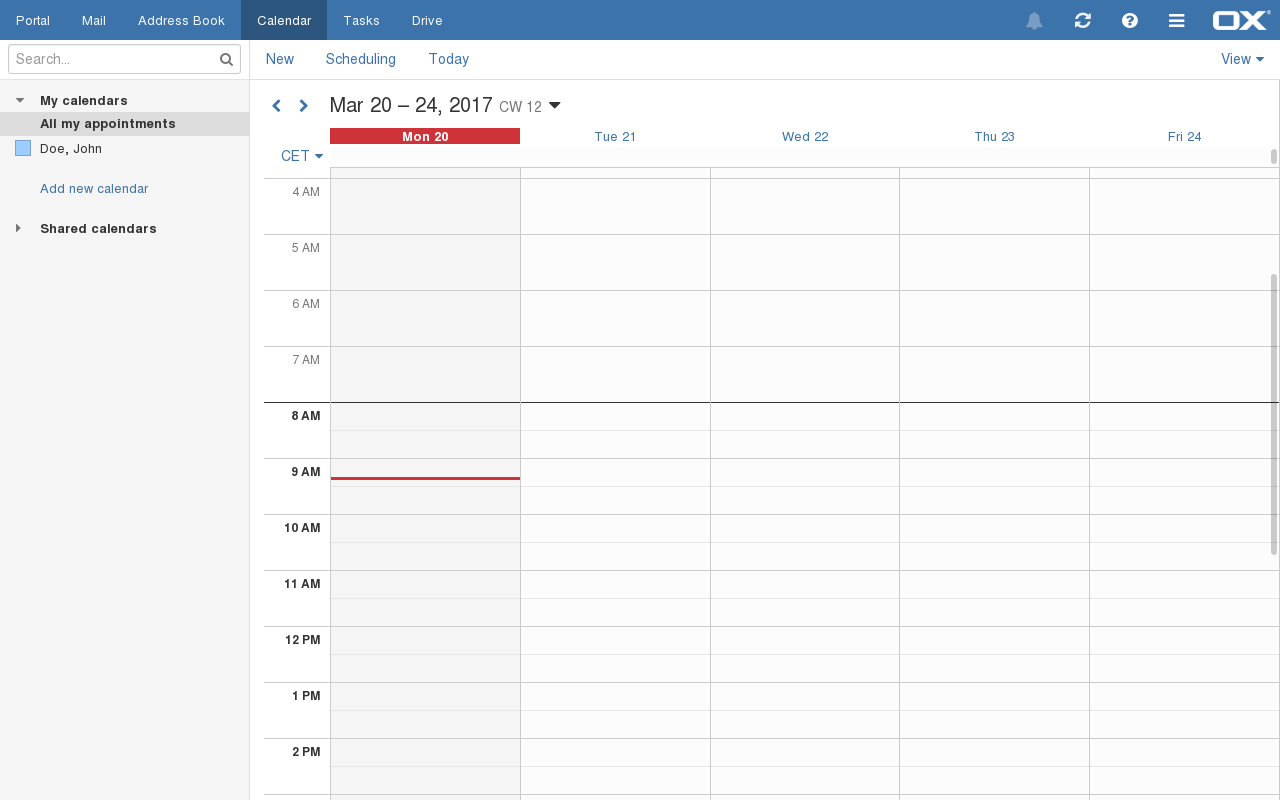Expand the Shared calendars section

(x=18, y=229)
